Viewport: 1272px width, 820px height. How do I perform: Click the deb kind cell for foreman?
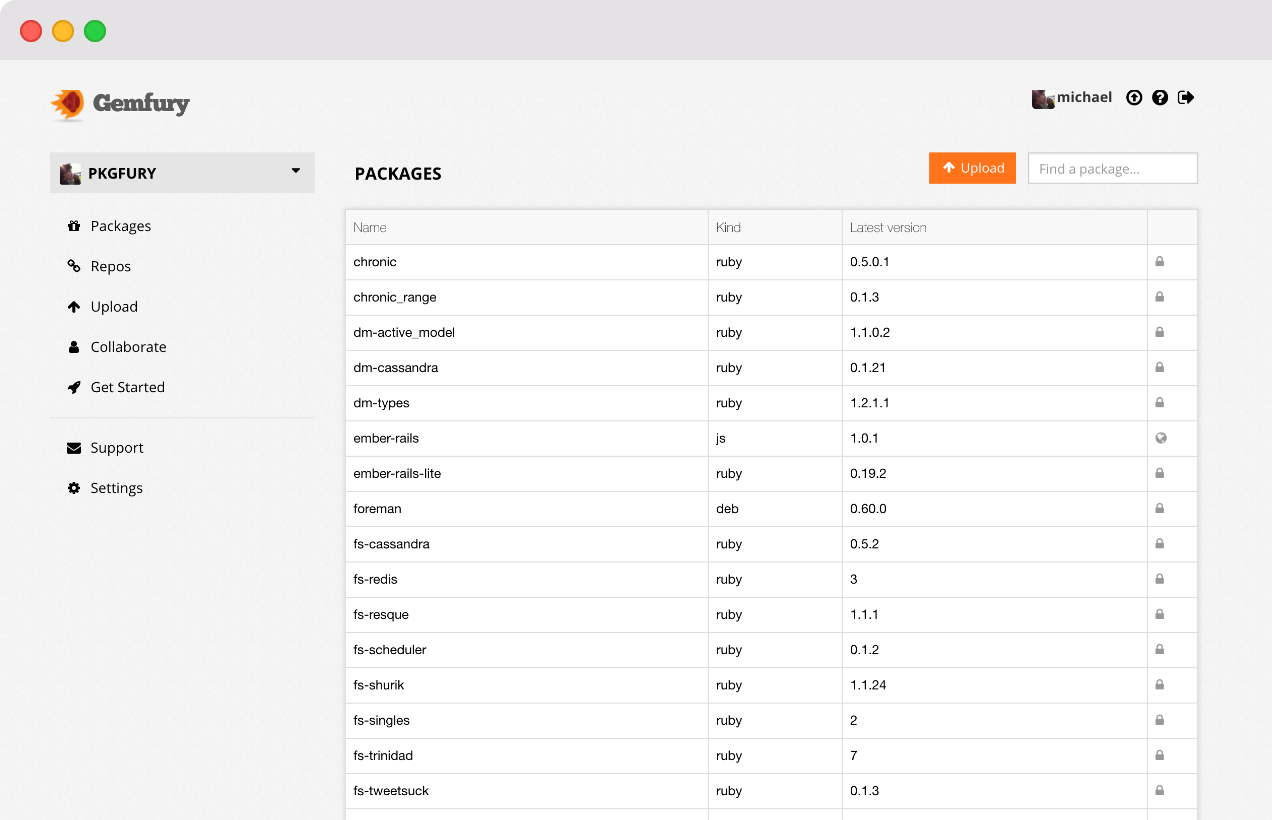click(775, 509)
